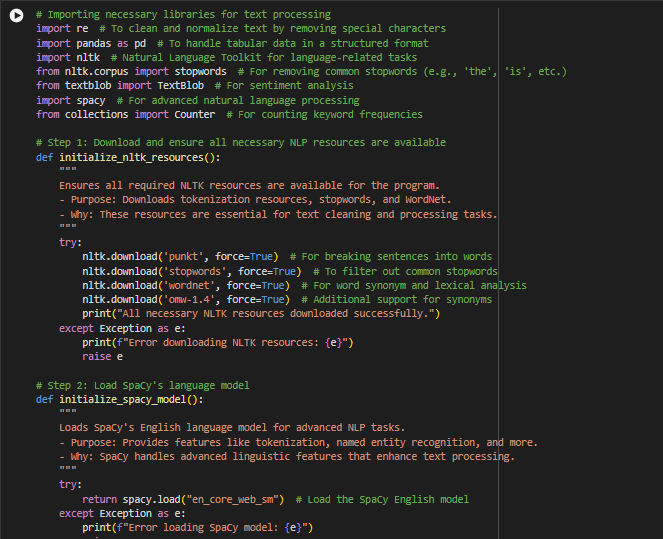Click docstring '- Purpose: Provides features like tokenization'
This screenshot has height=539, width=663.
pos(299,443)
